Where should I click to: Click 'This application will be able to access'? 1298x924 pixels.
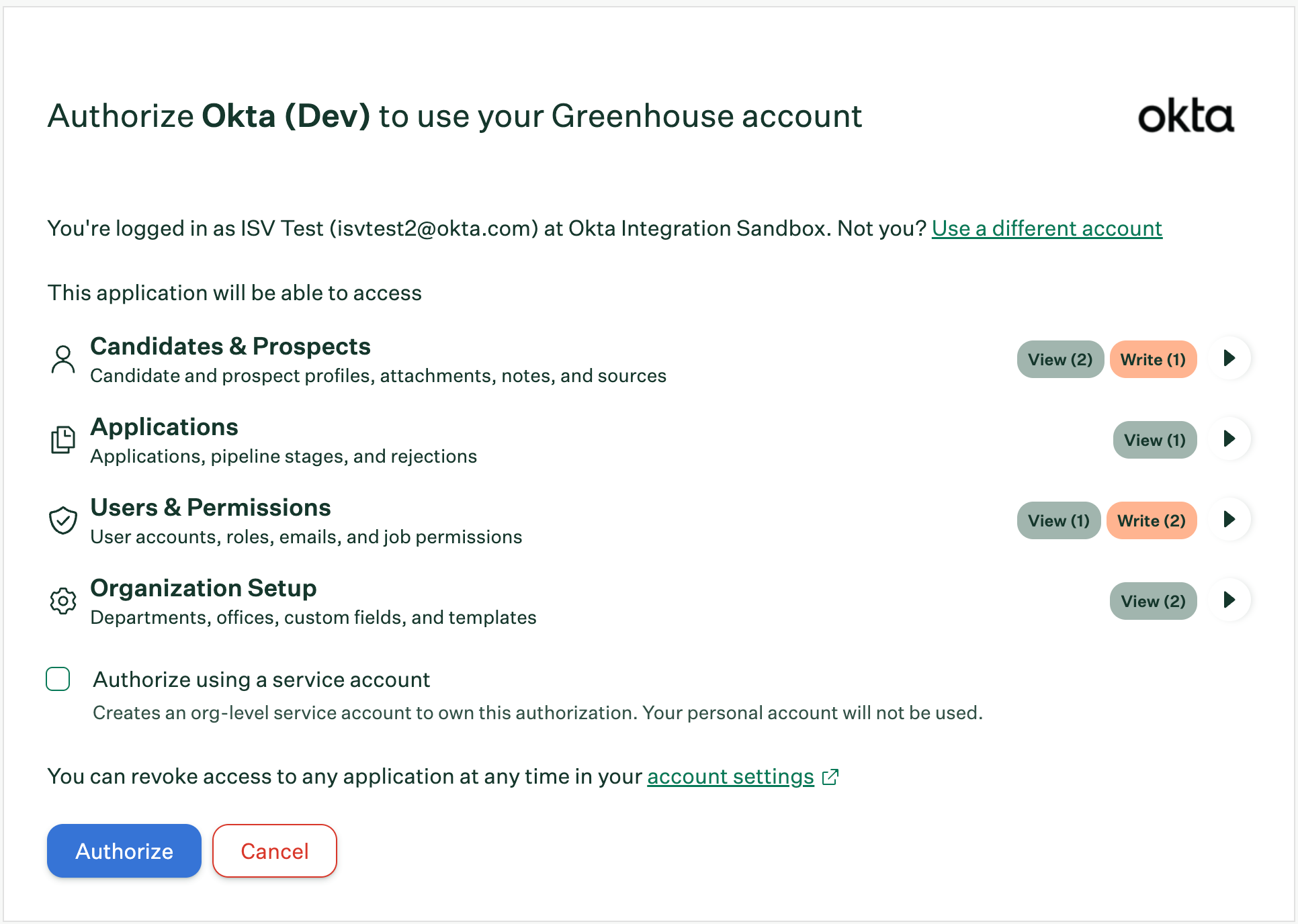(234, 293)
